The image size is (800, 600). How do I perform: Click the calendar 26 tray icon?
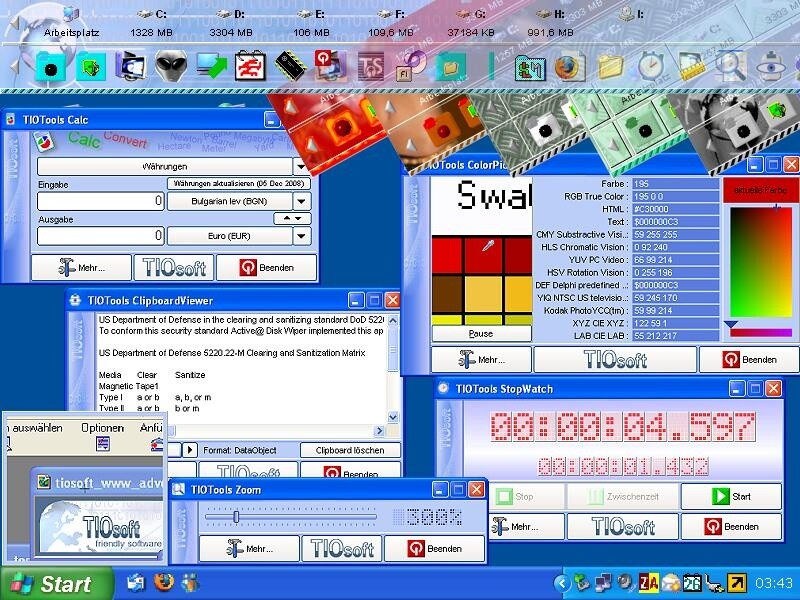pyautogui.click(x=692, y=583)
